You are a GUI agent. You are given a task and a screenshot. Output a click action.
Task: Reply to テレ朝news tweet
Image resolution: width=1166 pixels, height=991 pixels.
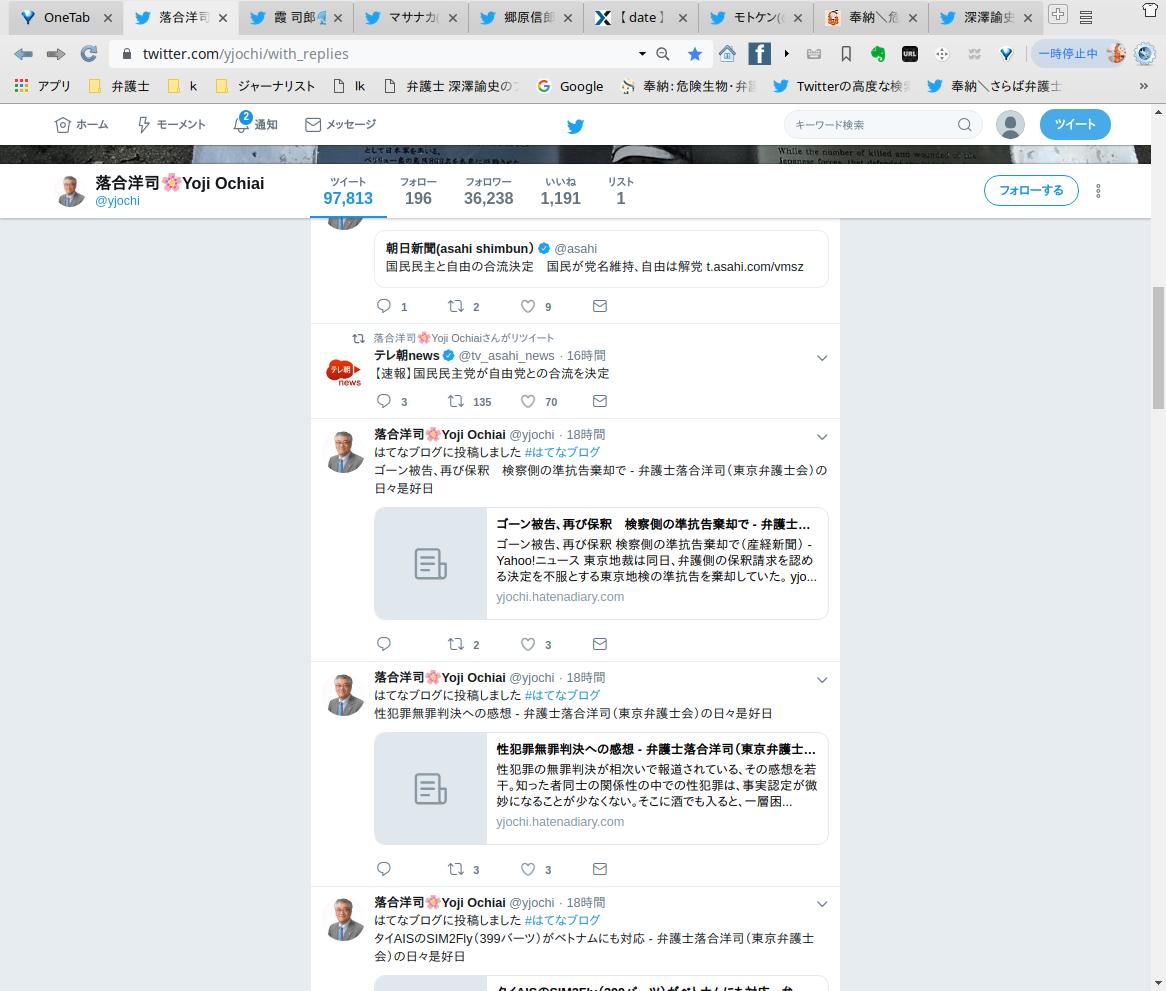384,401
